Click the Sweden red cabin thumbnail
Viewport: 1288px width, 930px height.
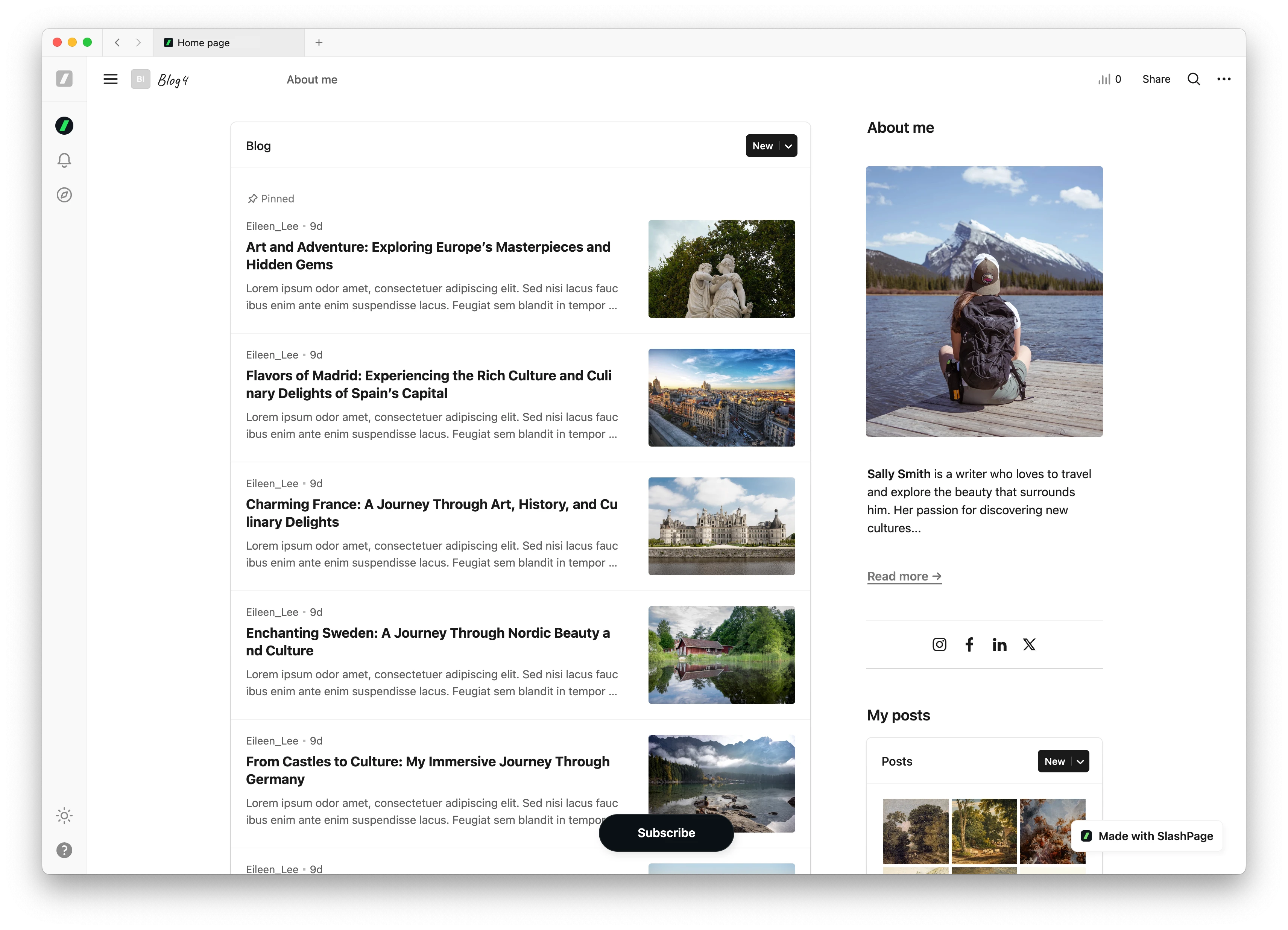coord(721,655)
